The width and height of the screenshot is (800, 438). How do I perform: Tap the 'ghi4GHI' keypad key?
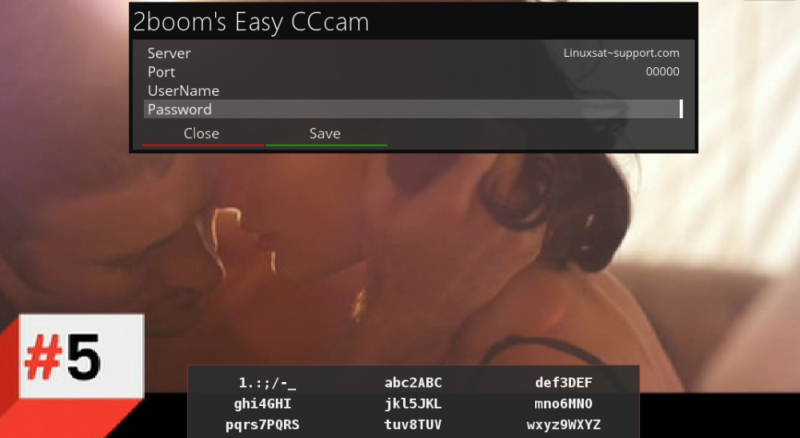click(263, 404)
